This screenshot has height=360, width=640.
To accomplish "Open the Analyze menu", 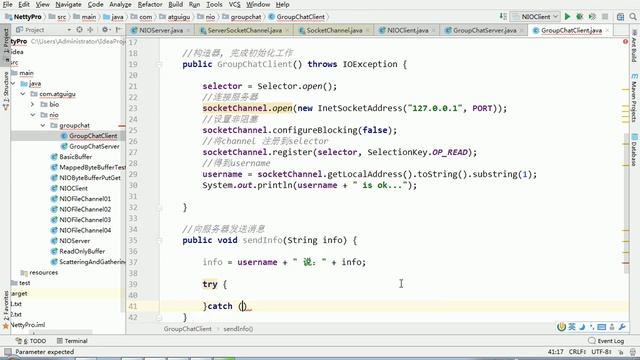I will point(120,4).
